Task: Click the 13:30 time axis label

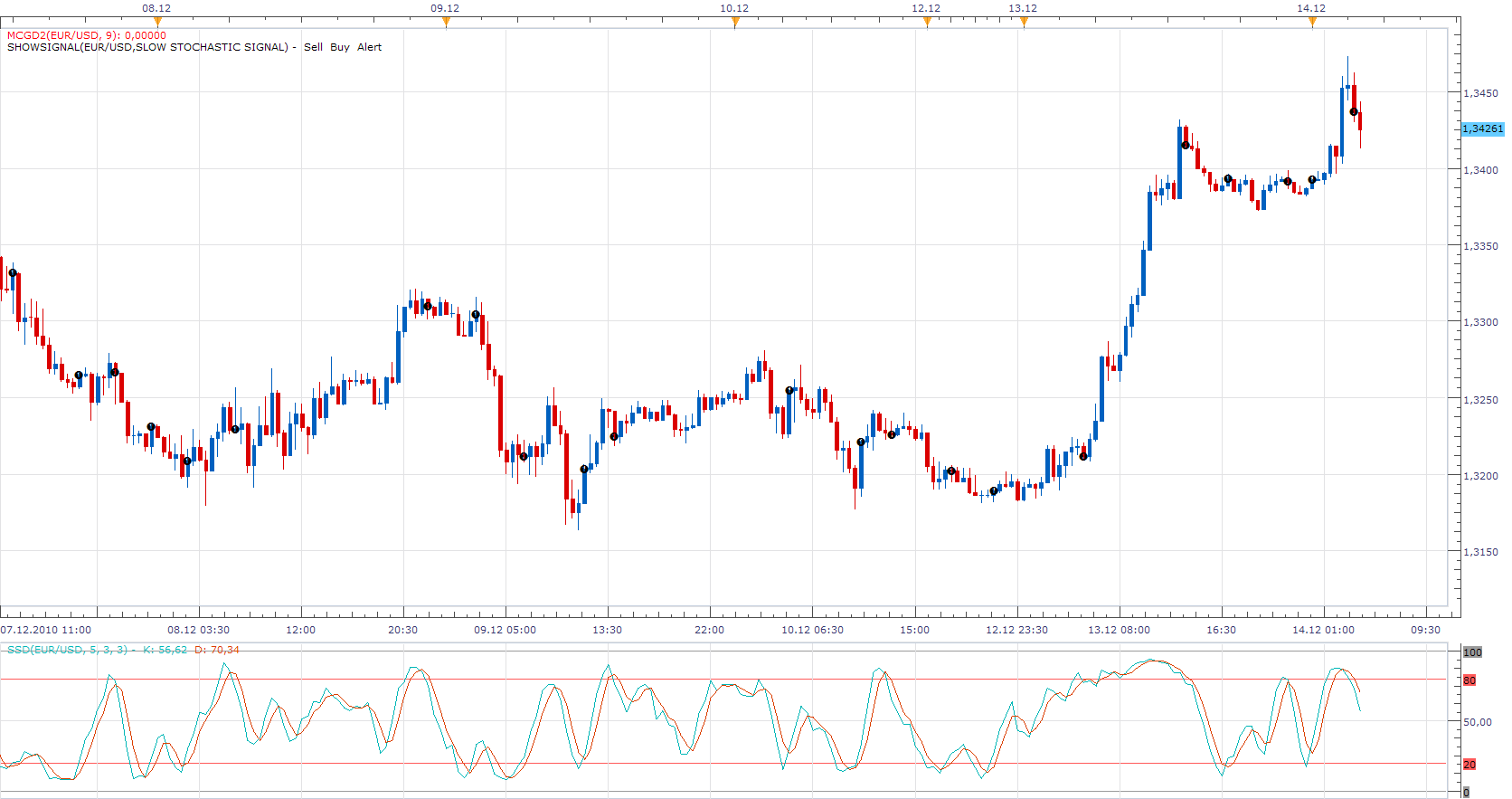Action: [607, 630]
